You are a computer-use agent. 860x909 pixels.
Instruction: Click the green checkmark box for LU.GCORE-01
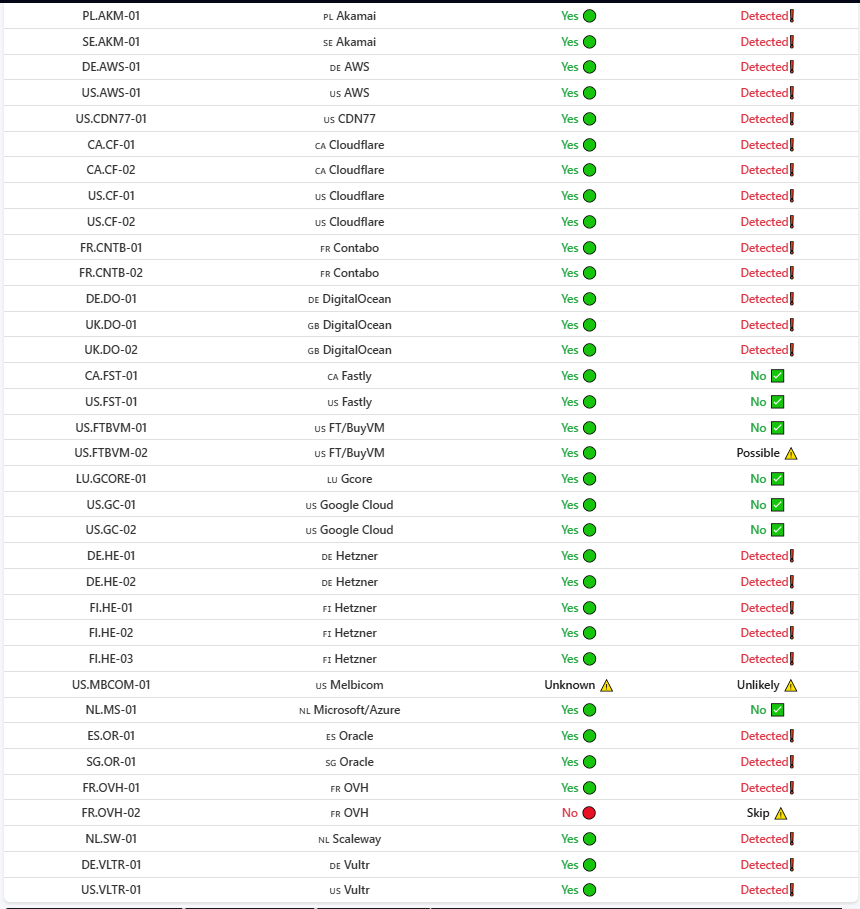pos(778,479)
